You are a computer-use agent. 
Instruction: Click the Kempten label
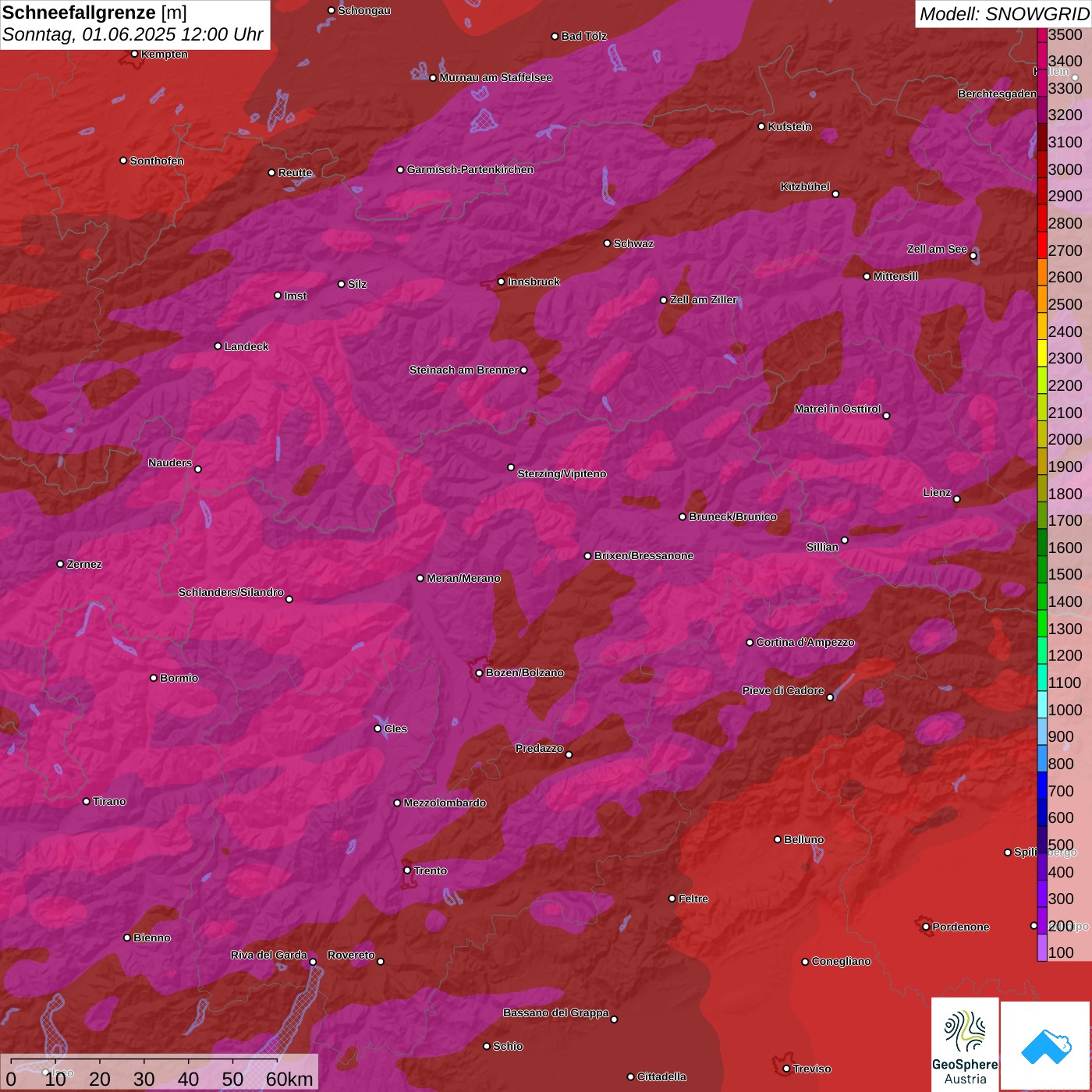tap(165, 54)
